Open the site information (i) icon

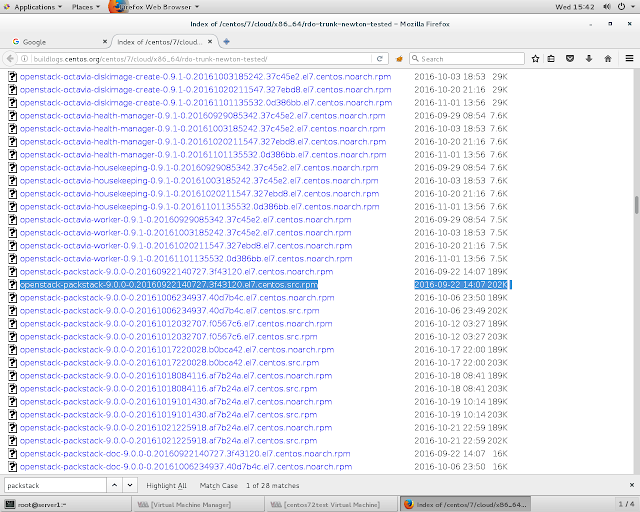(24, 59)
